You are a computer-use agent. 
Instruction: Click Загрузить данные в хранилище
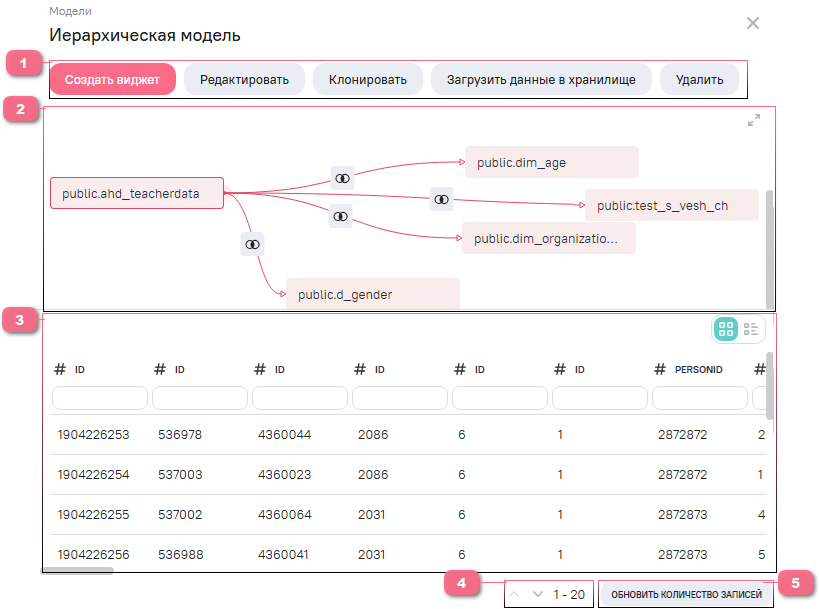pos(541,80)
